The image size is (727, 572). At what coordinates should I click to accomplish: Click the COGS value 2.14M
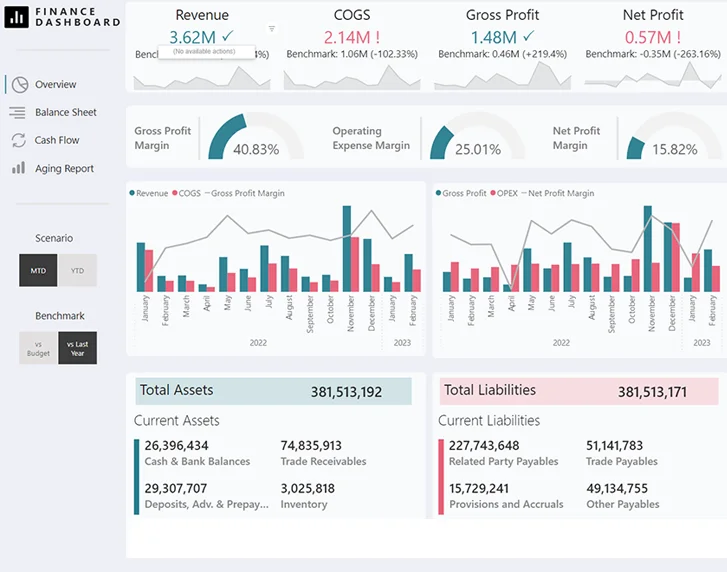click(x=346, y=37)
